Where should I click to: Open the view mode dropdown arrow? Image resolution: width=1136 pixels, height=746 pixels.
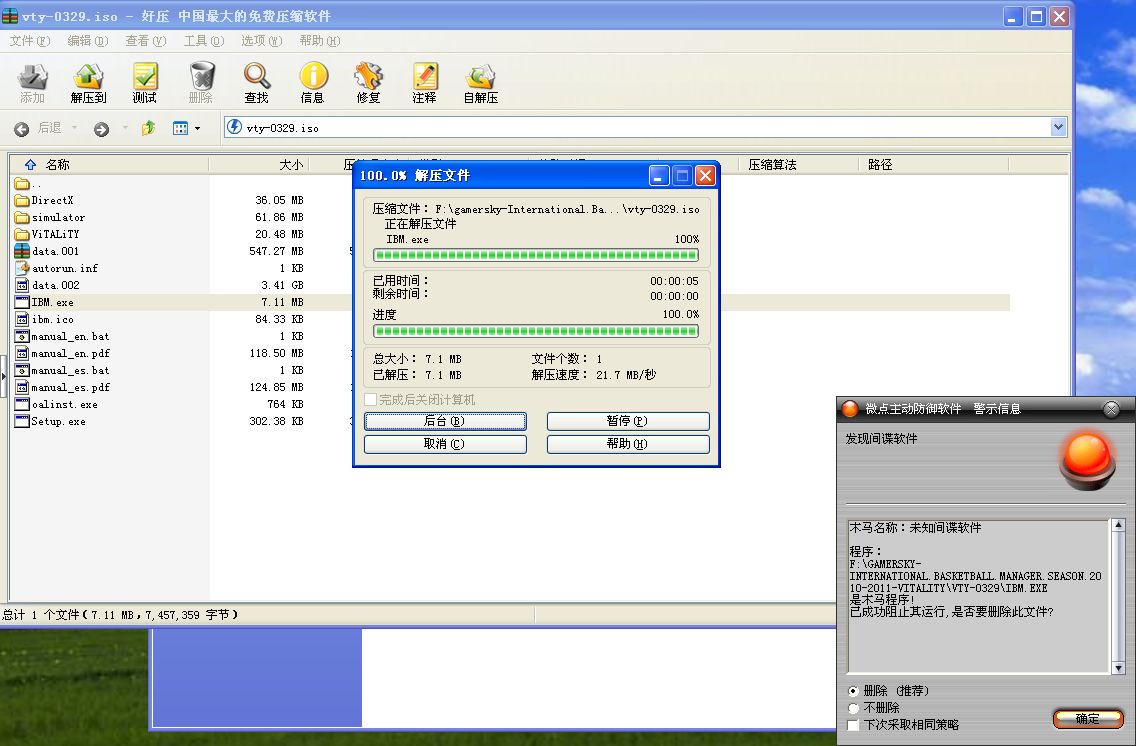[x=197, y=129]
